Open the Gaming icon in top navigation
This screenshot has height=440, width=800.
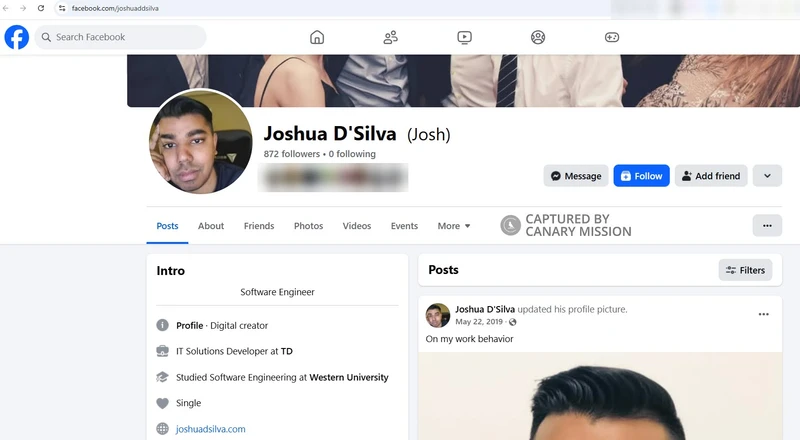coord(612,37)
